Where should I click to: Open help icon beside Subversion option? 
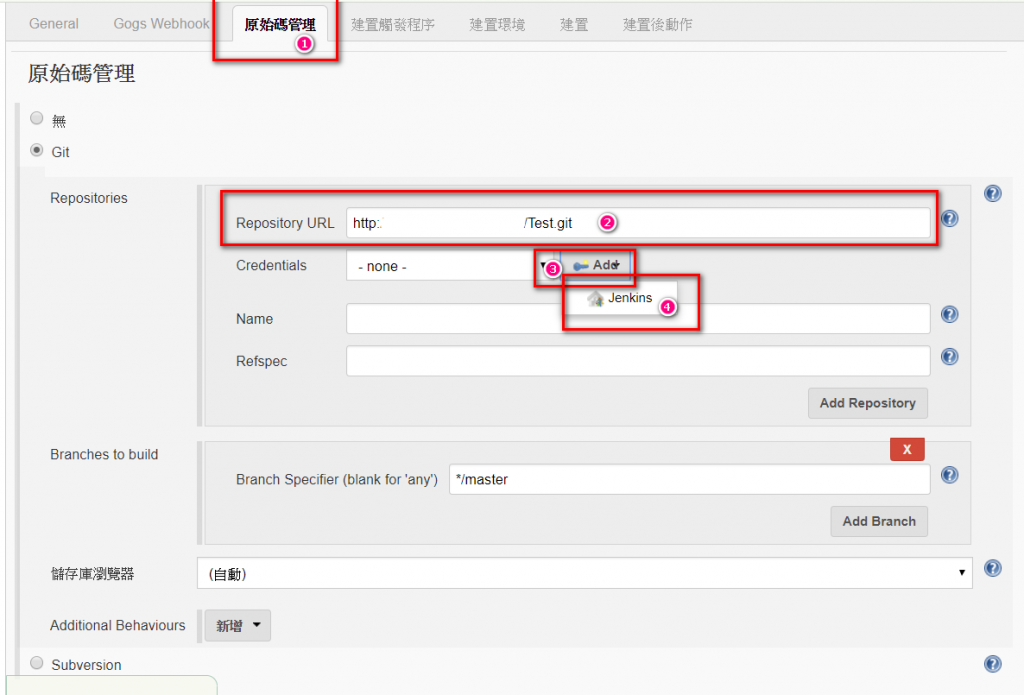point(992,664)
